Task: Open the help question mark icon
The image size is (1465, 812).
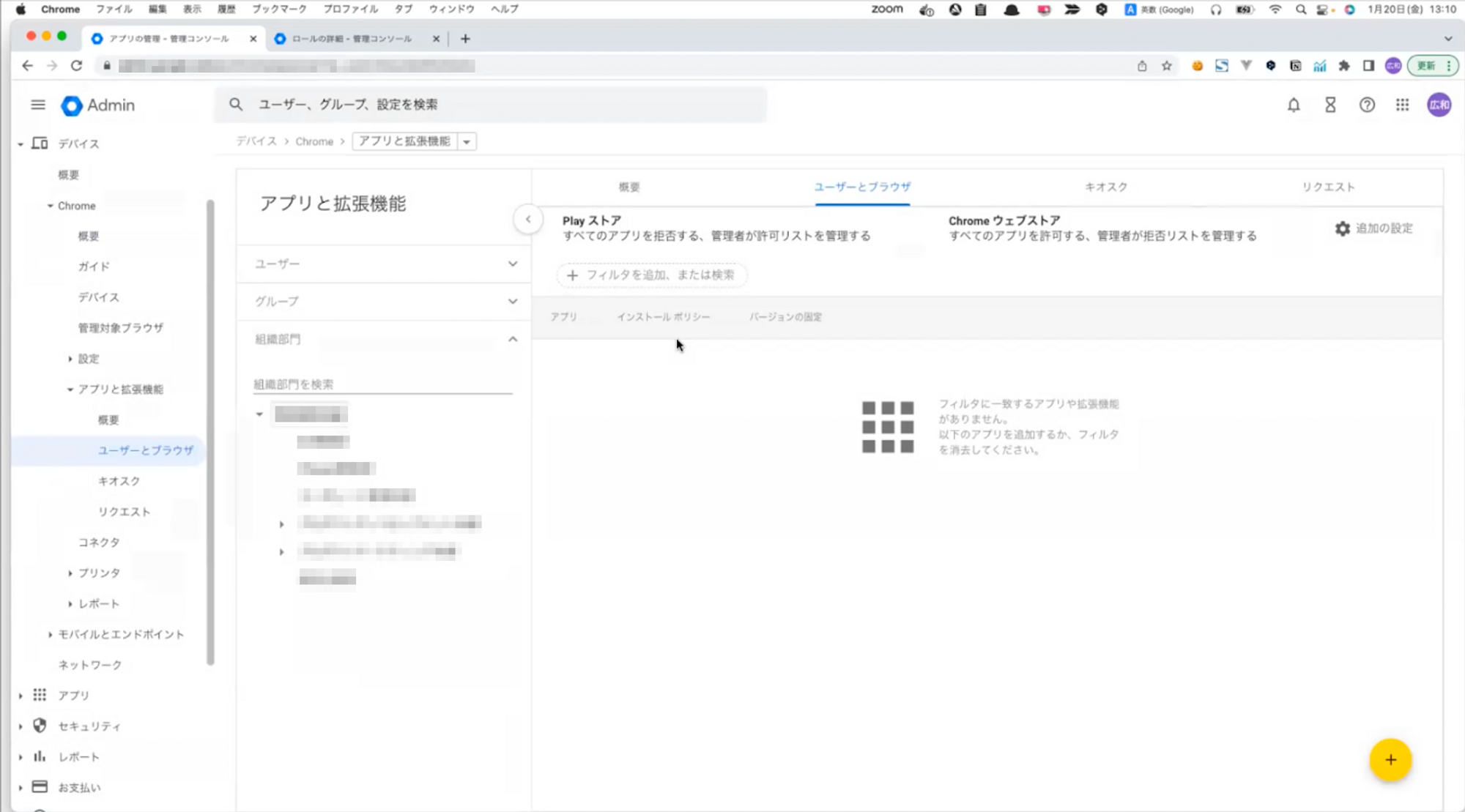Action: tap(1367, 105)
